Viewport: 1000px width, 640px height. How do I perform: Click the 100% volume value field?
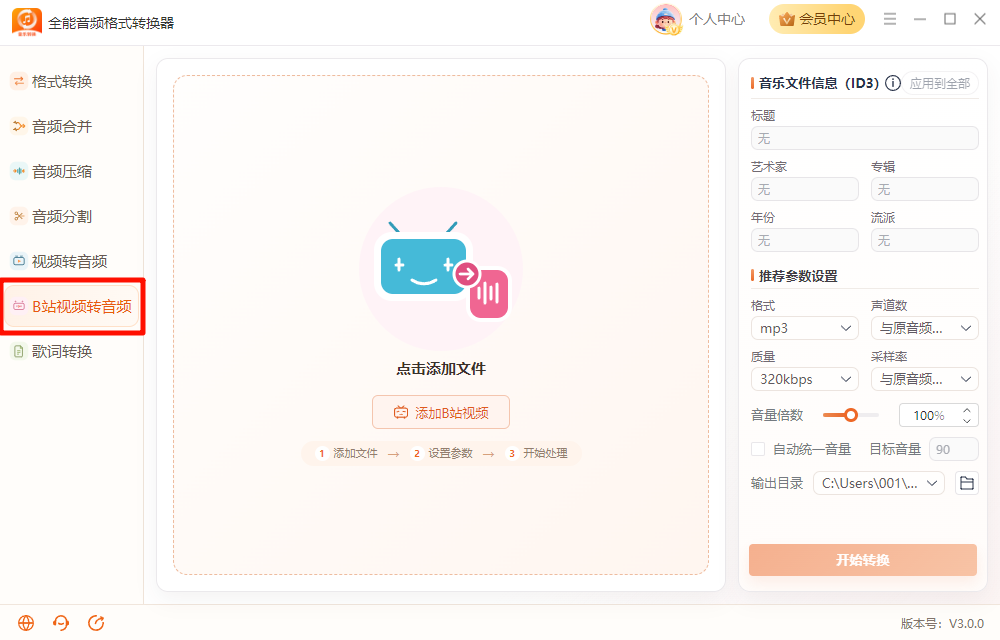(x=929, y=416)
